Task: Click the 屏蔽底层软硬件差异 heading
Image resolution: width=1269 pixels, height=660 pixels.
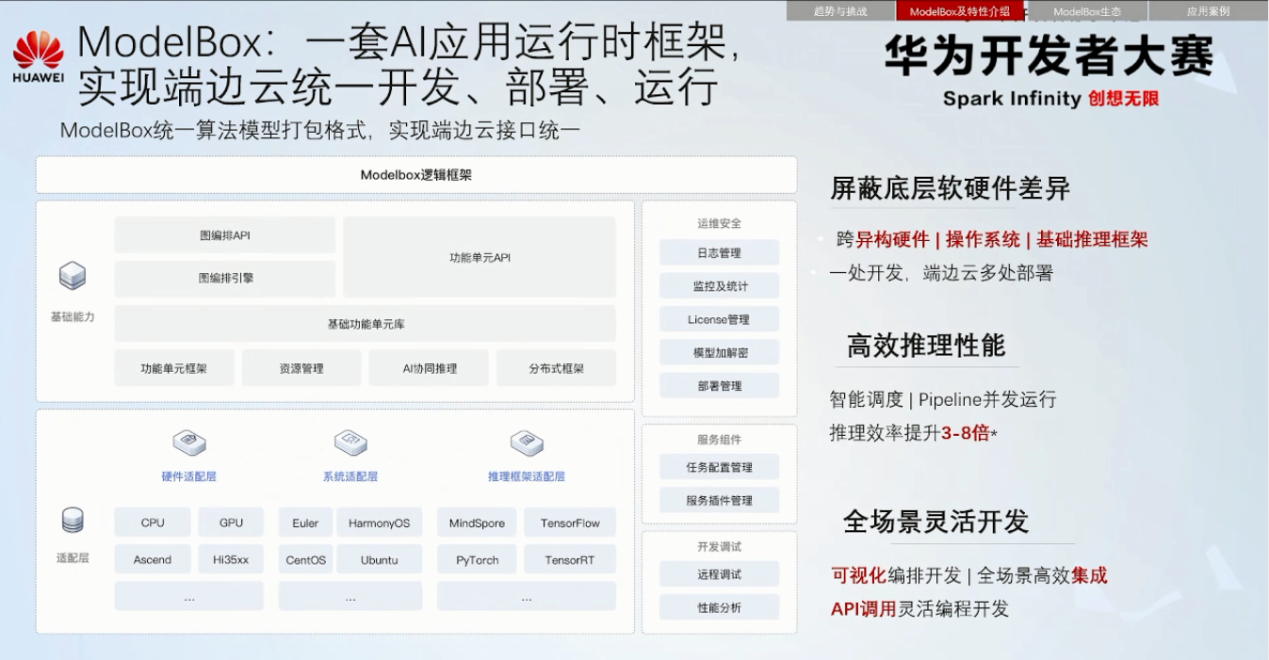Action: [950, 188]
